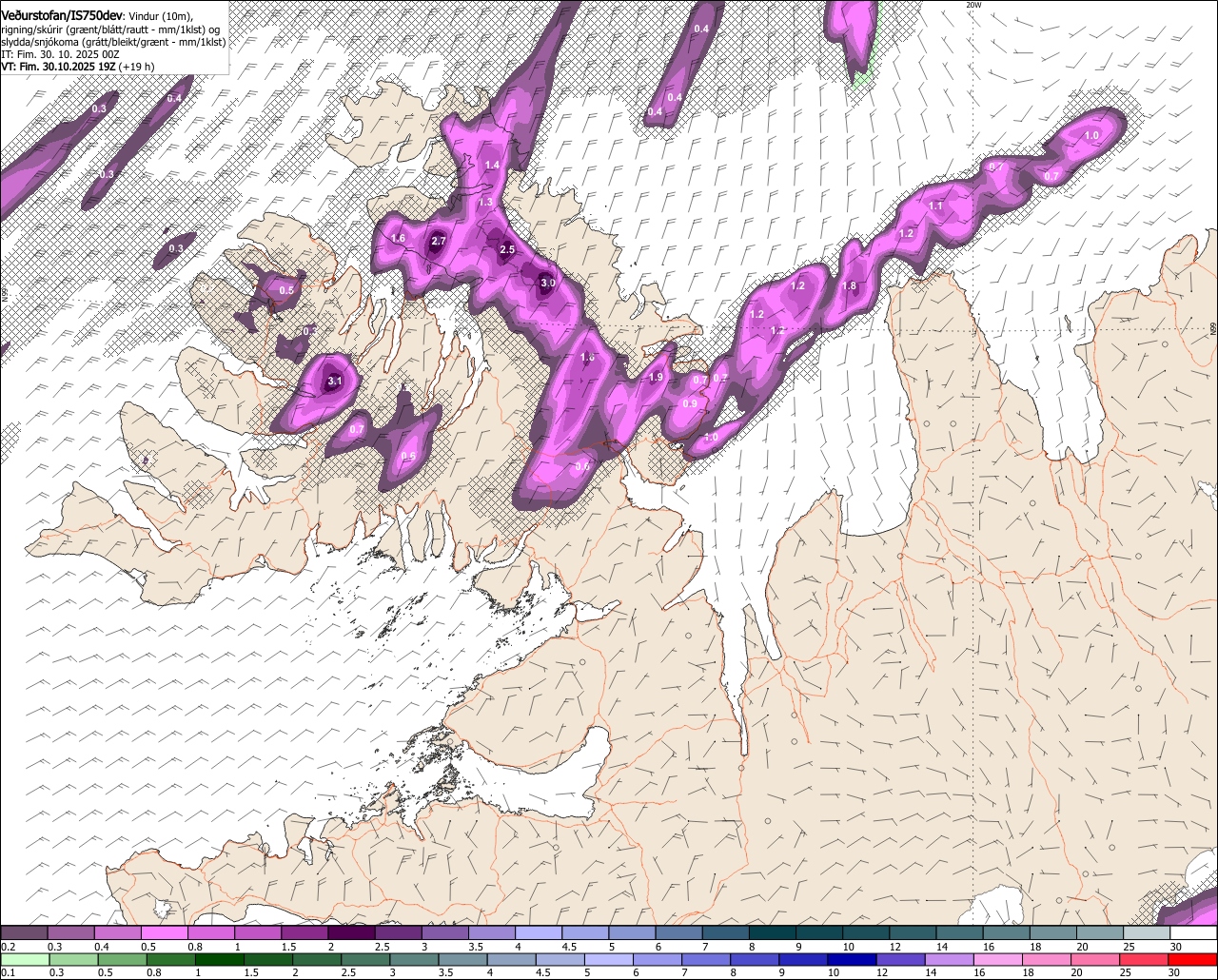Click the 2.5 value on the map
The image size is (1218, 980).
(x=507, y=250)
